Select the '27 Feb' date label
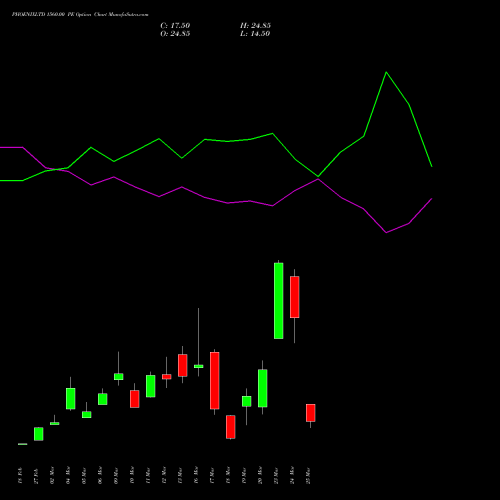 point(36,476)
